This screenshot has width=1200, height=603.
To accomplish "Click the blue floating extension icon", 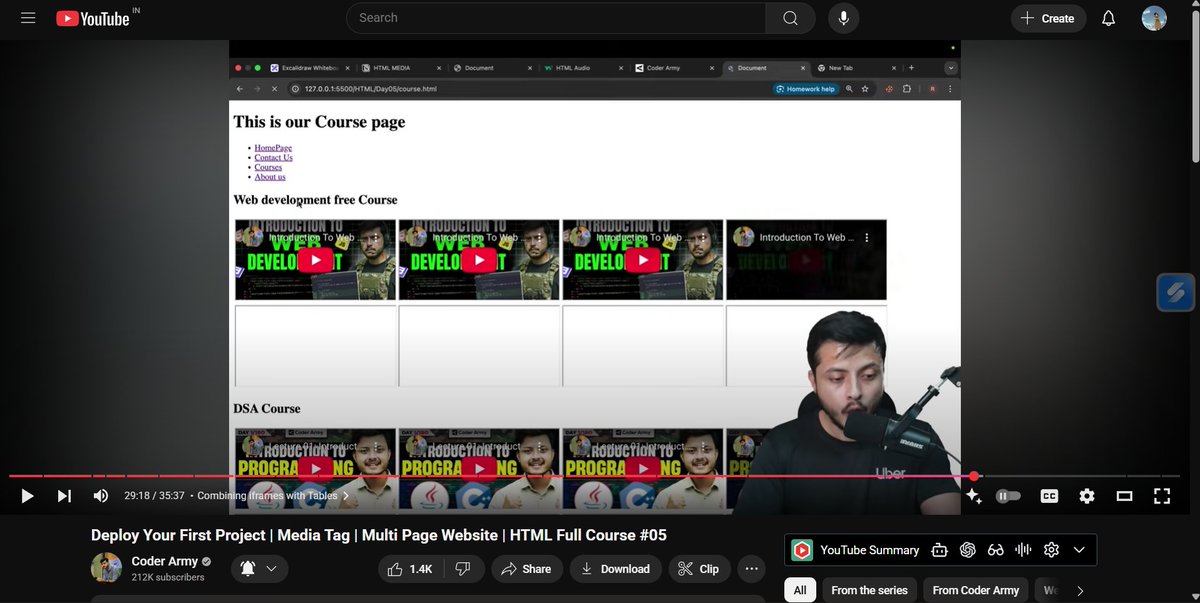I will 1177,293.
